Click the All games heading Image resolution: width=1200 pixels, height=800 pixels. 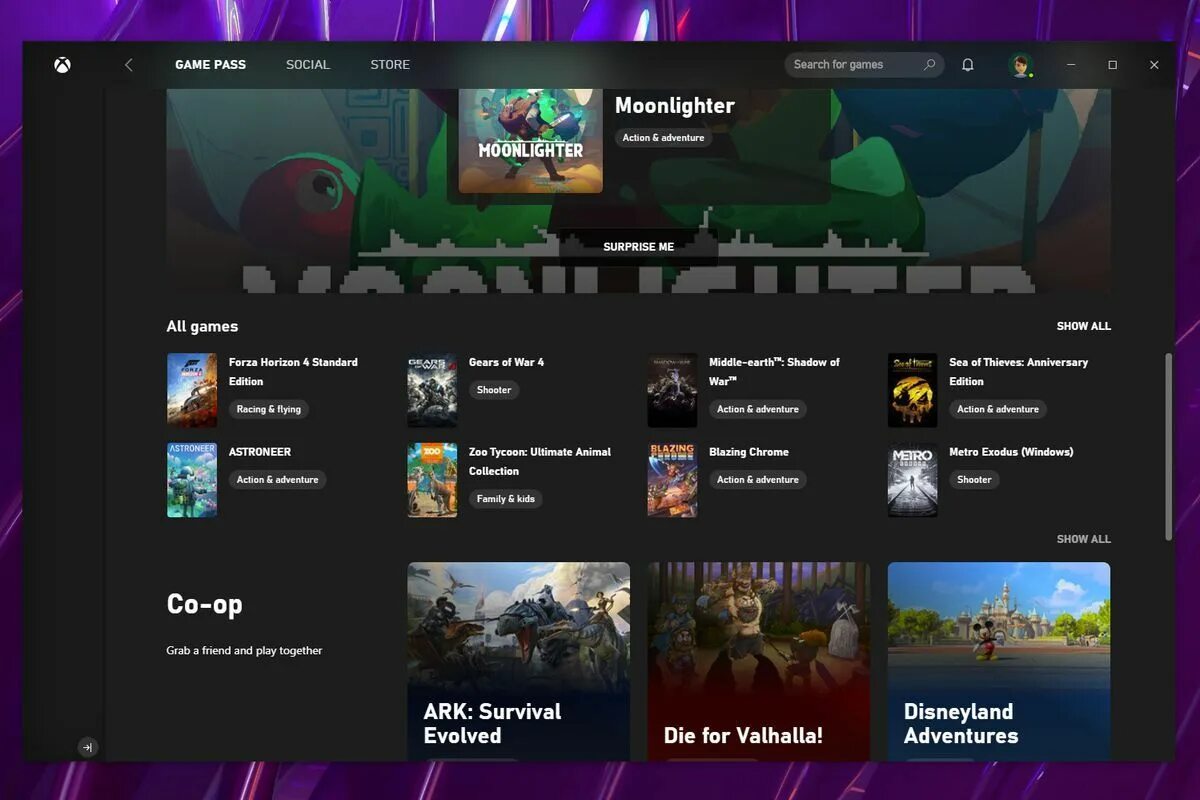tap(202, 326)
